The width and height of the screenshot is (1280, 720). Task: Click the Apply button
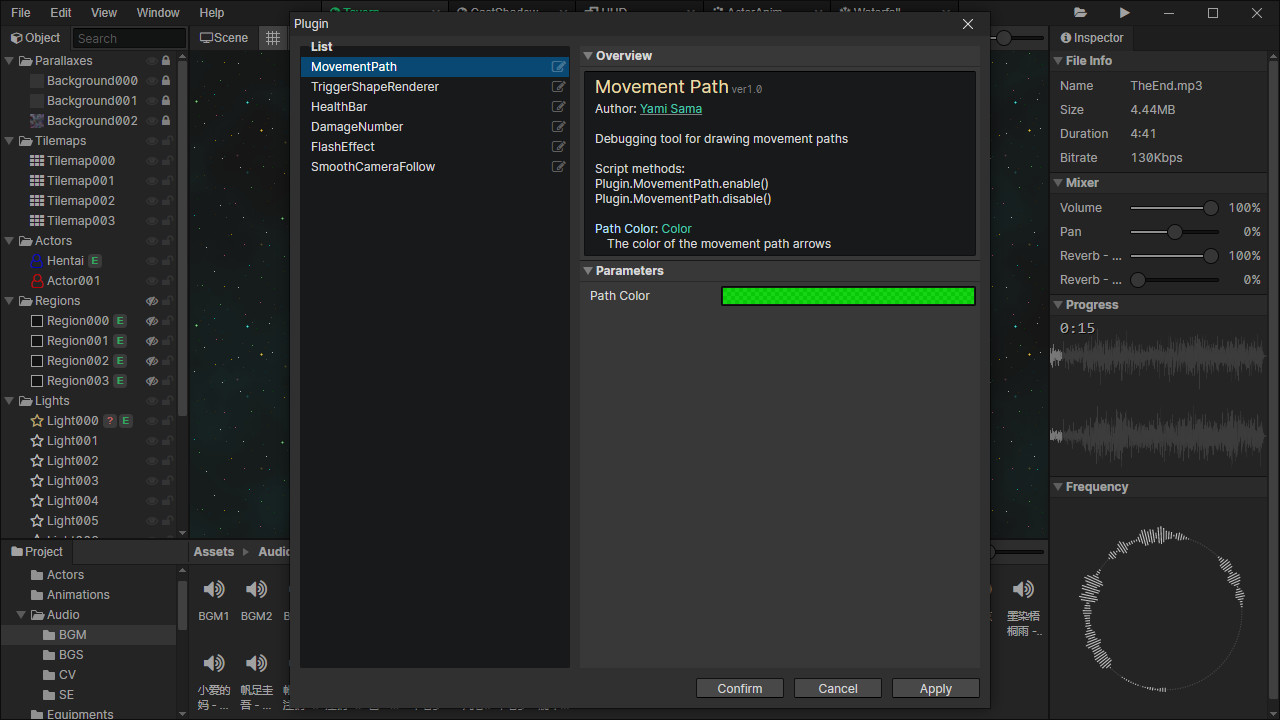[x=934, y=688]
